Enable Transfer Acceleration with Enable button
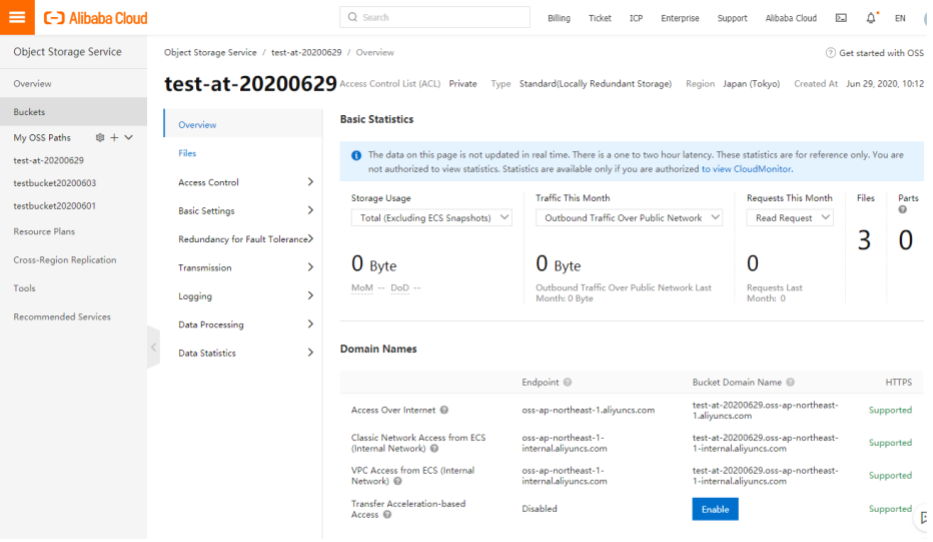This screenshot has height=542, width=933. (715, 509)
